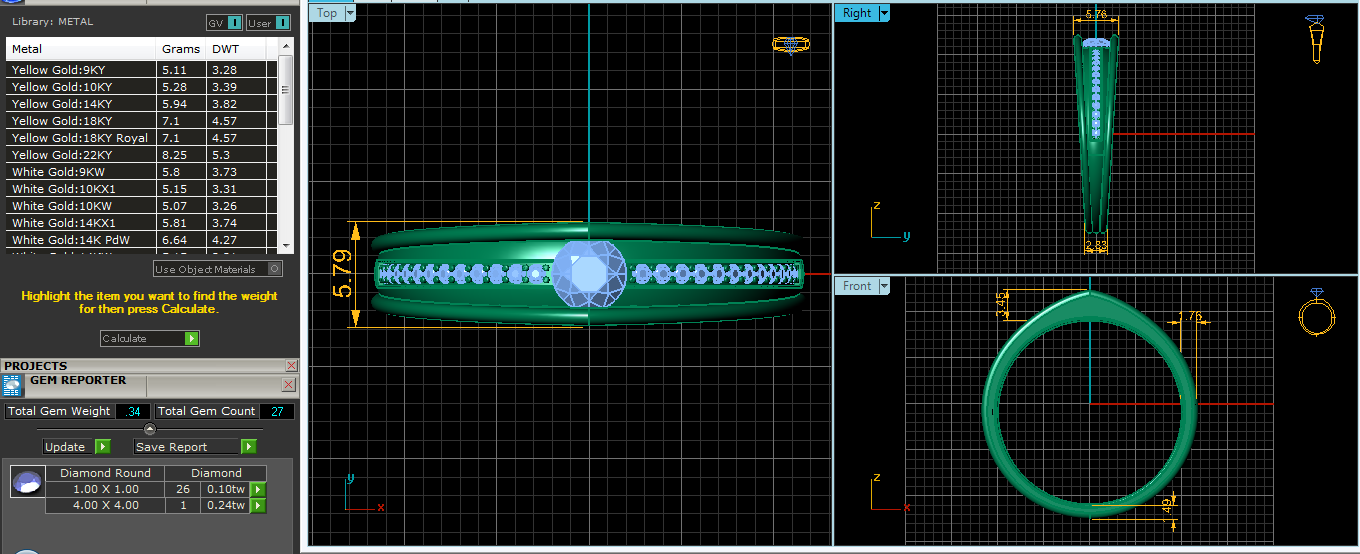Click the ring side preview icon in Right viewport
Image resolution: width=1360 pixels, height=554 pixels.
pos(1317,38)
